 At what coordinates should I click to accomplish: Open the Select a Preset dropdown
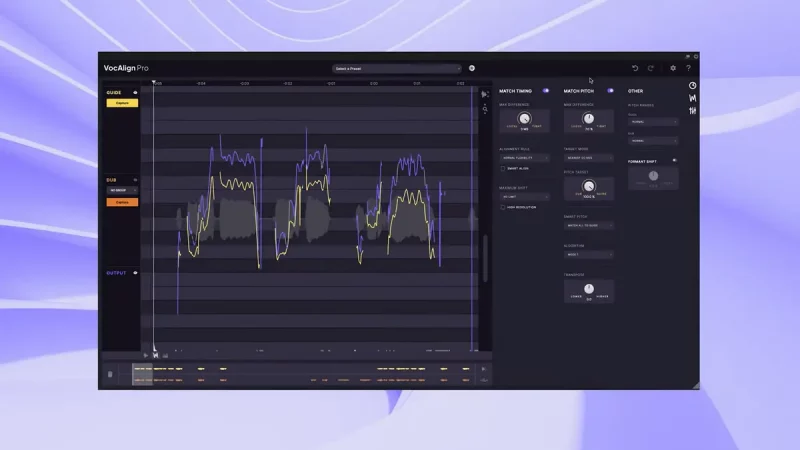coord(397,68)
